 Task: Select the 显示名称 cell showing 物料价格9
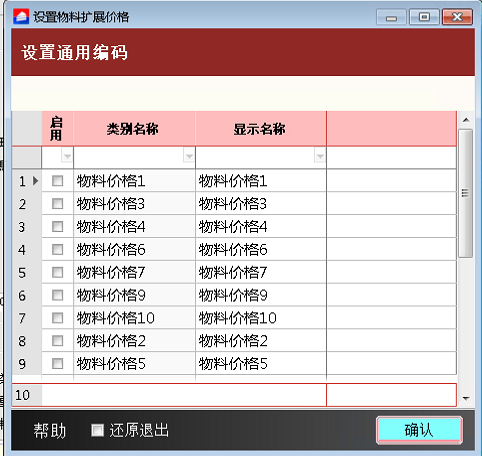click(x=261, y=295)
